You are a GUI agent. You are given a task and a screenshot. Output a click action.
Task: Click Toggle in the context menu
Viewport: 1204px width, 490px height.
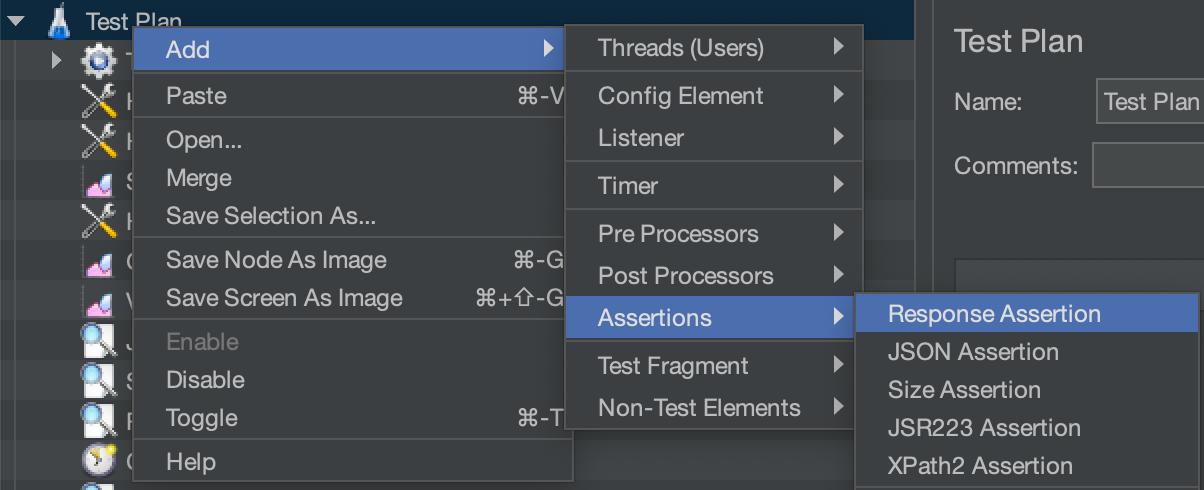[201, 418]
